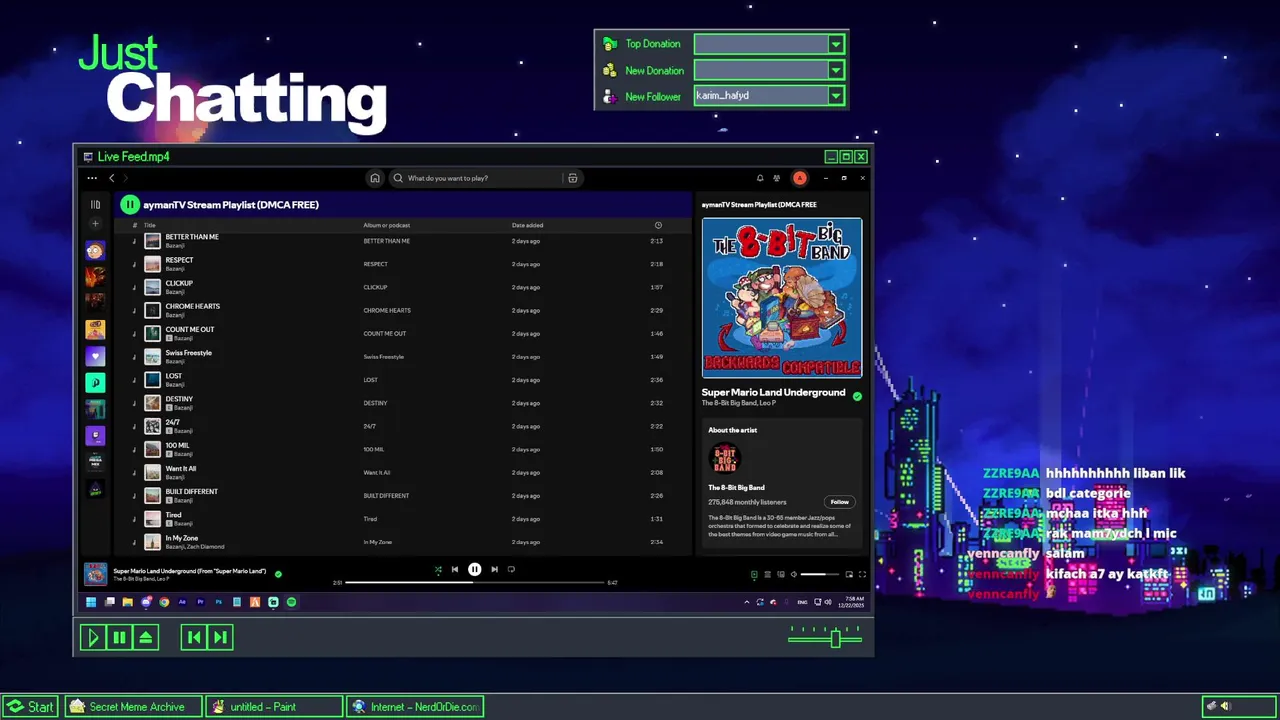Skip to the previous track in Spotify
Screen dimensions: 1280x720
click(x=455, y=570)
